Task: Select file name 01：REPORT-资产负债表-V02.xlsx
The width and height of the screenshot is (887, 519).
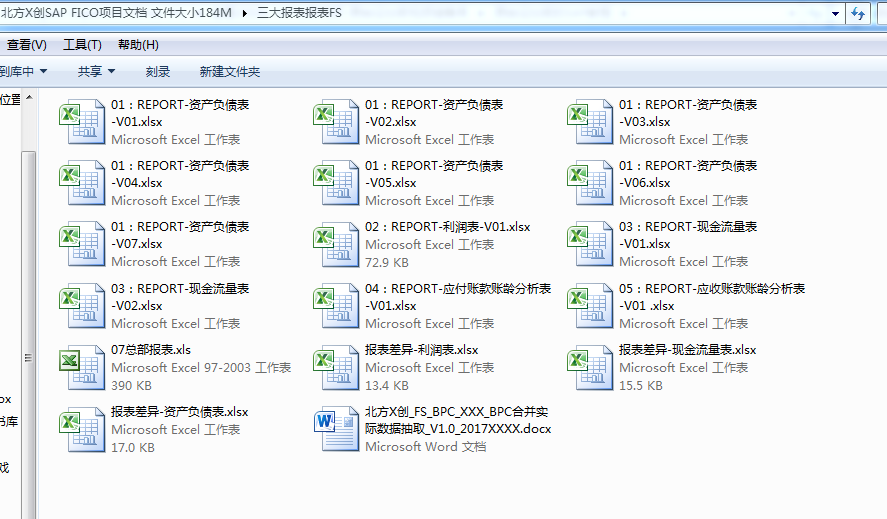Action: pyautogui.click(x=434, y=113)
